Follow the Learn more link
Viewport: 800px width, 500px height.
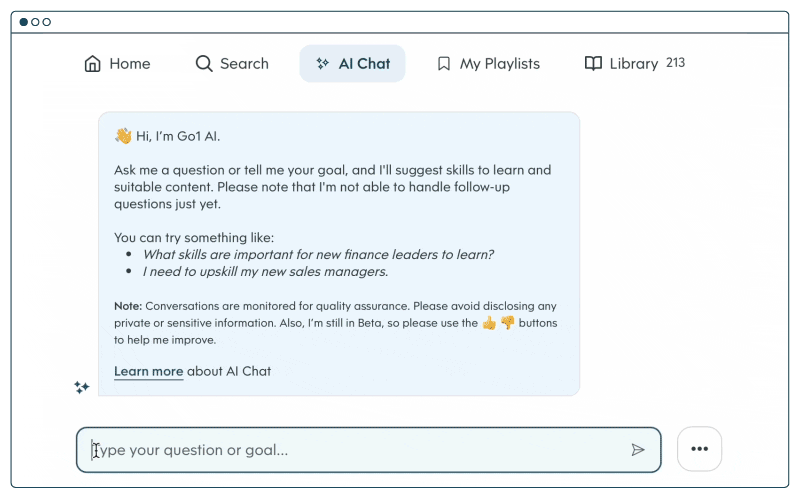pyautogui.click(x=148, y=371)
